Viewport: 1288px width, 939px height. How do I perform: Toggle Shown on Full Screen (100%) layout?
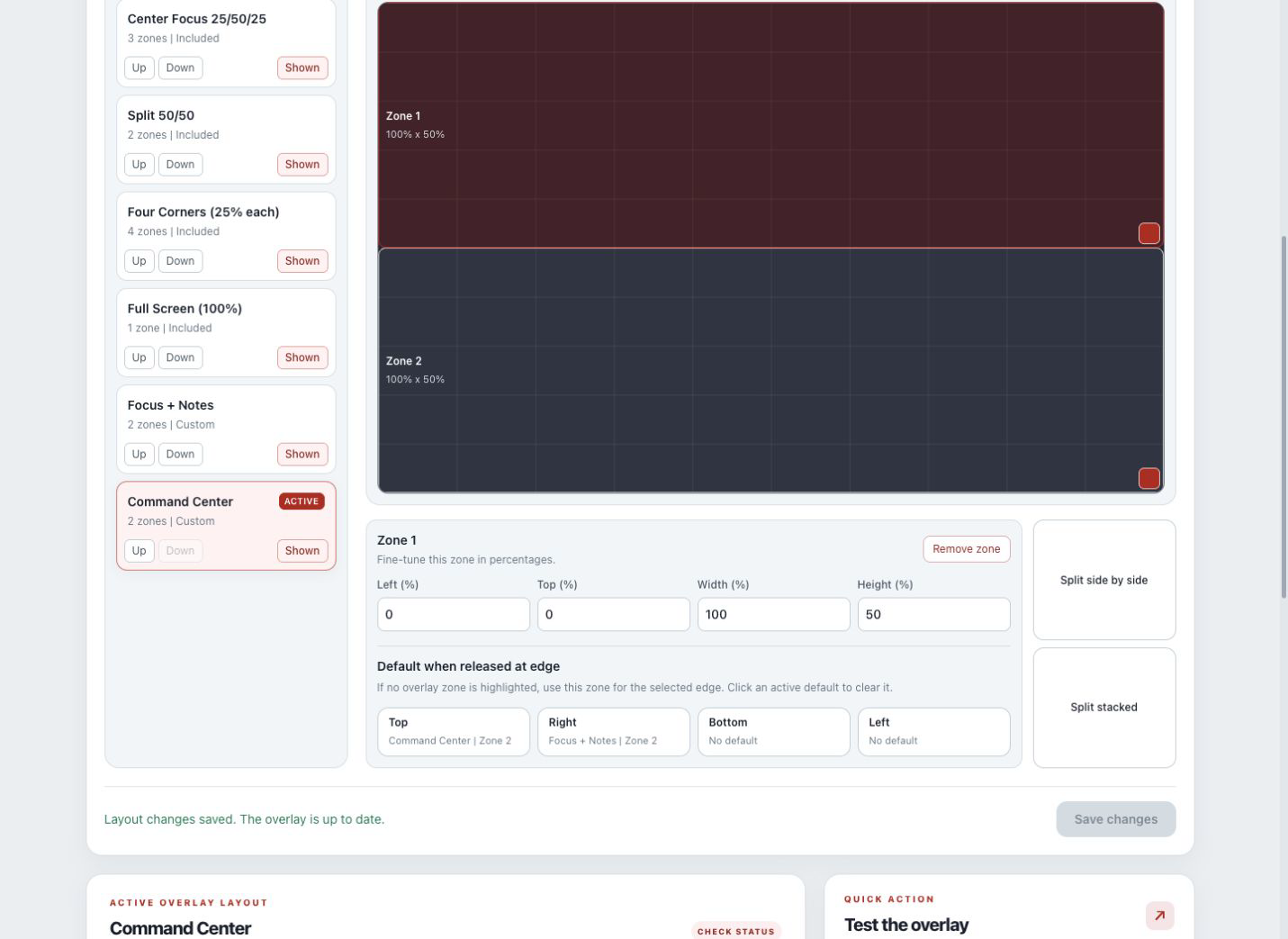302,357
